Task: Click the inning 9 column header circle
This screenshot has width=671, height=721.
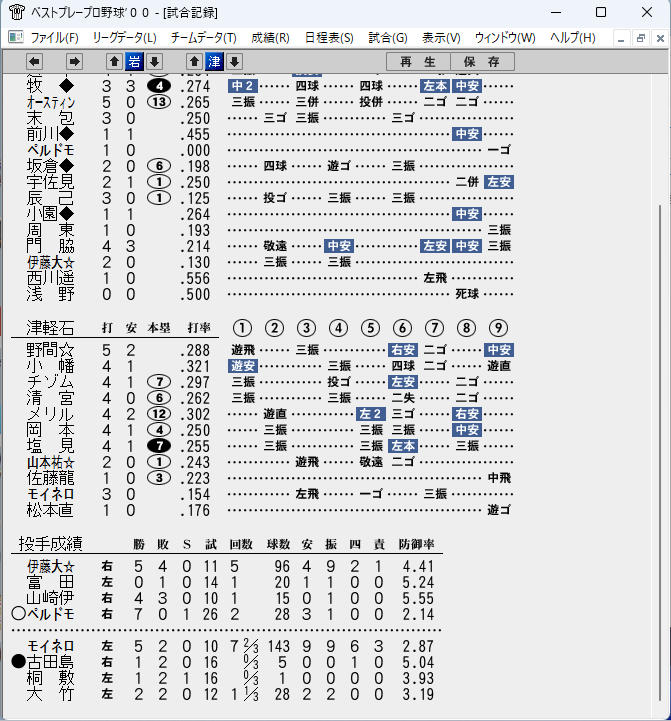Action: point(499,328)
